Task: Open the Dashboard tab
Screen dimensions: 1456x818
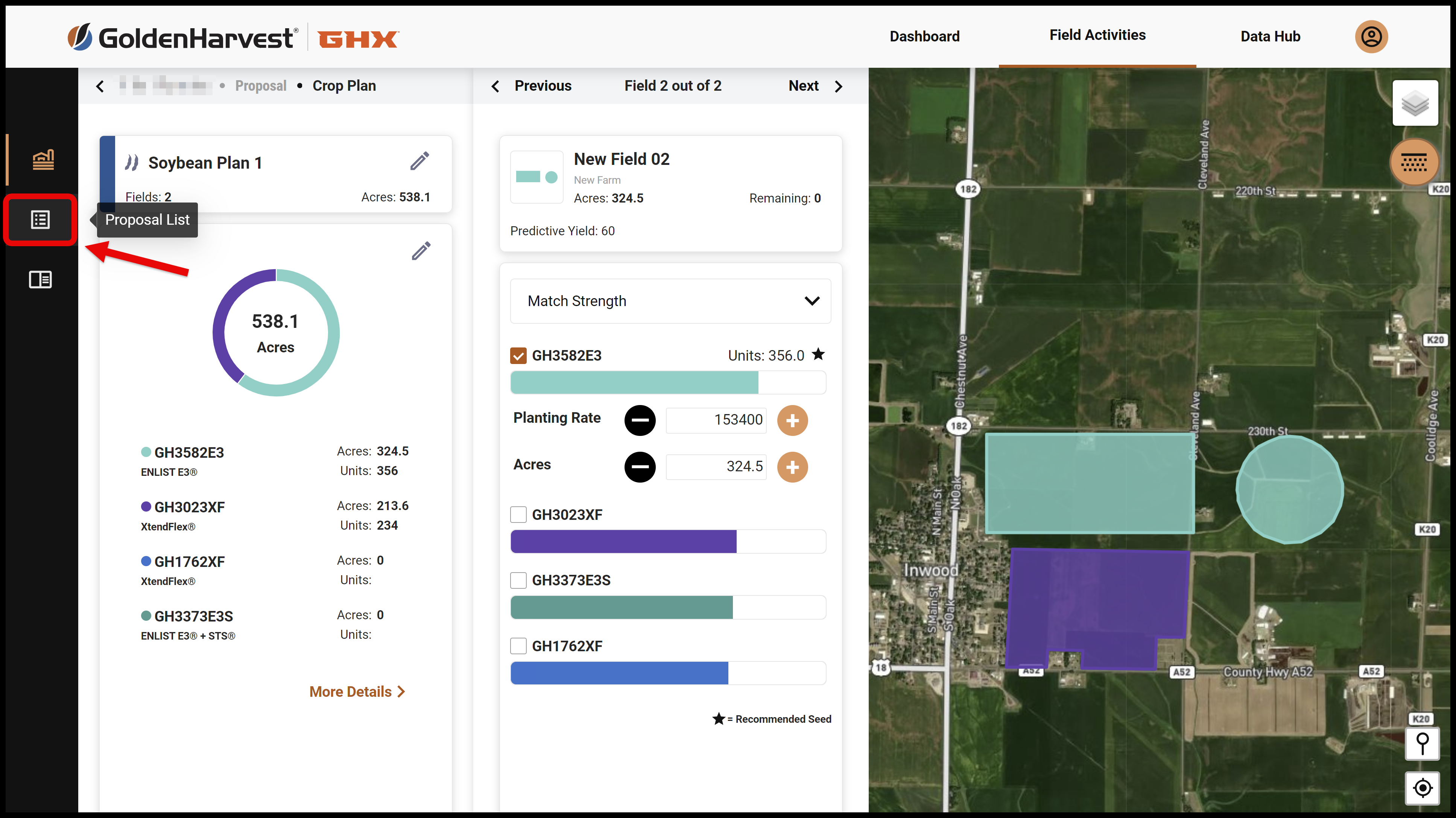Action: (x=925, y=37)
